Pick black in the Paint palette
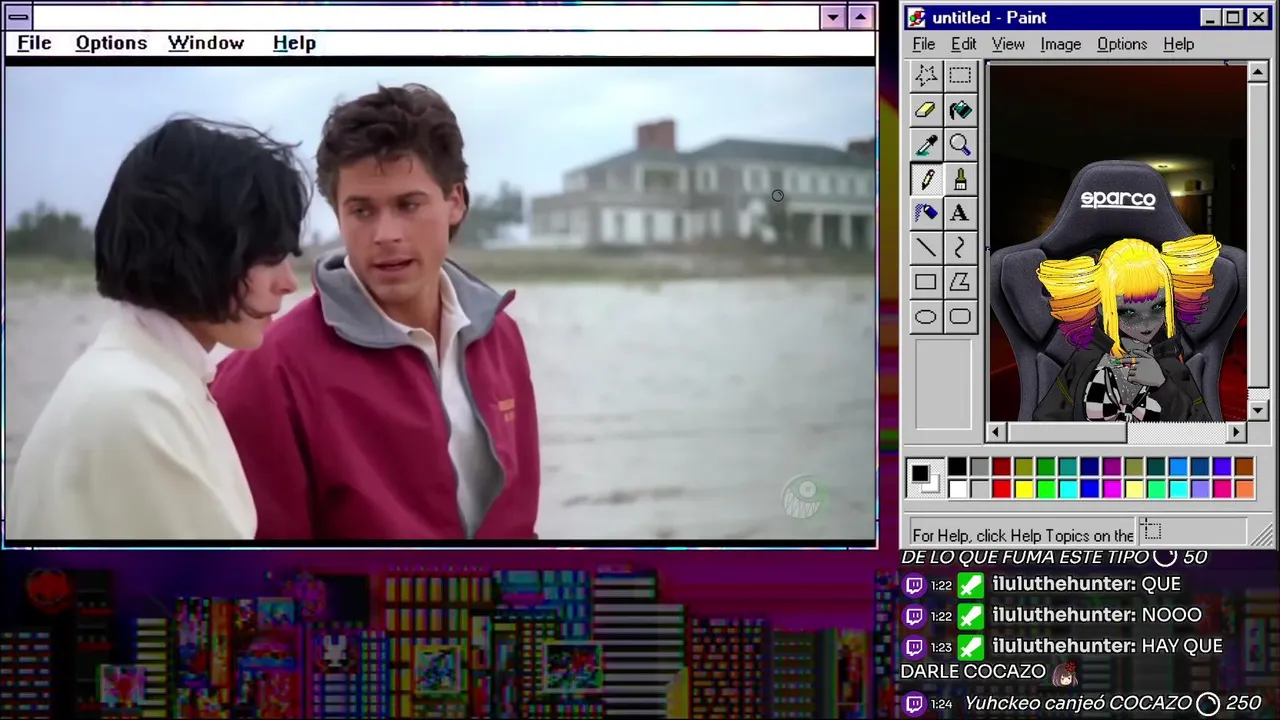The height and width of the screenshot is (720, 1280). (x=957, y=466)
